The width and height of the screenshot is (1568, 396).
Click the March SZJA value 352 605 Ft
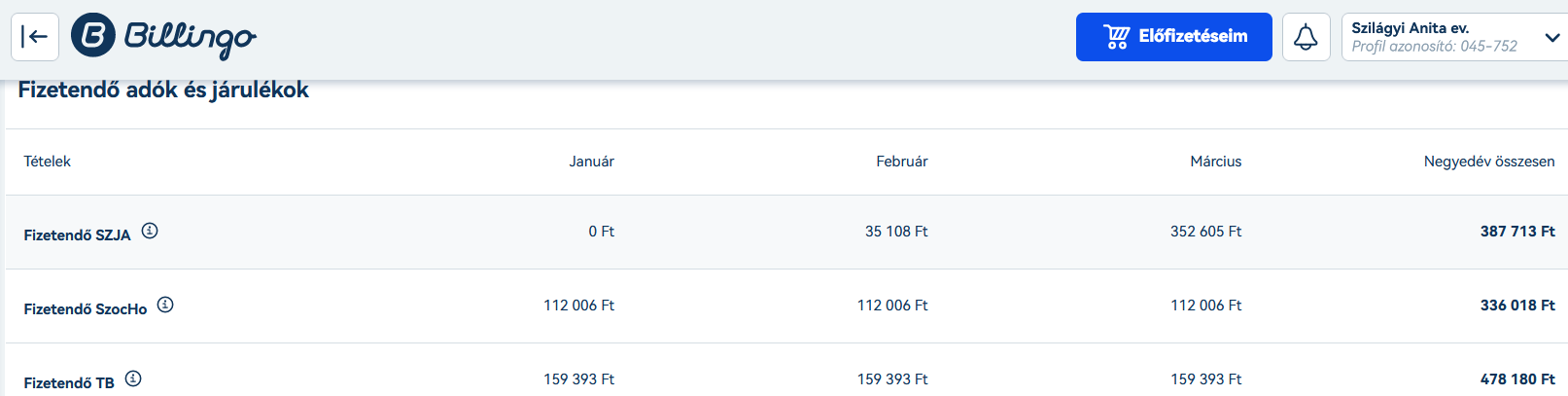click(x=1205, y=232)
